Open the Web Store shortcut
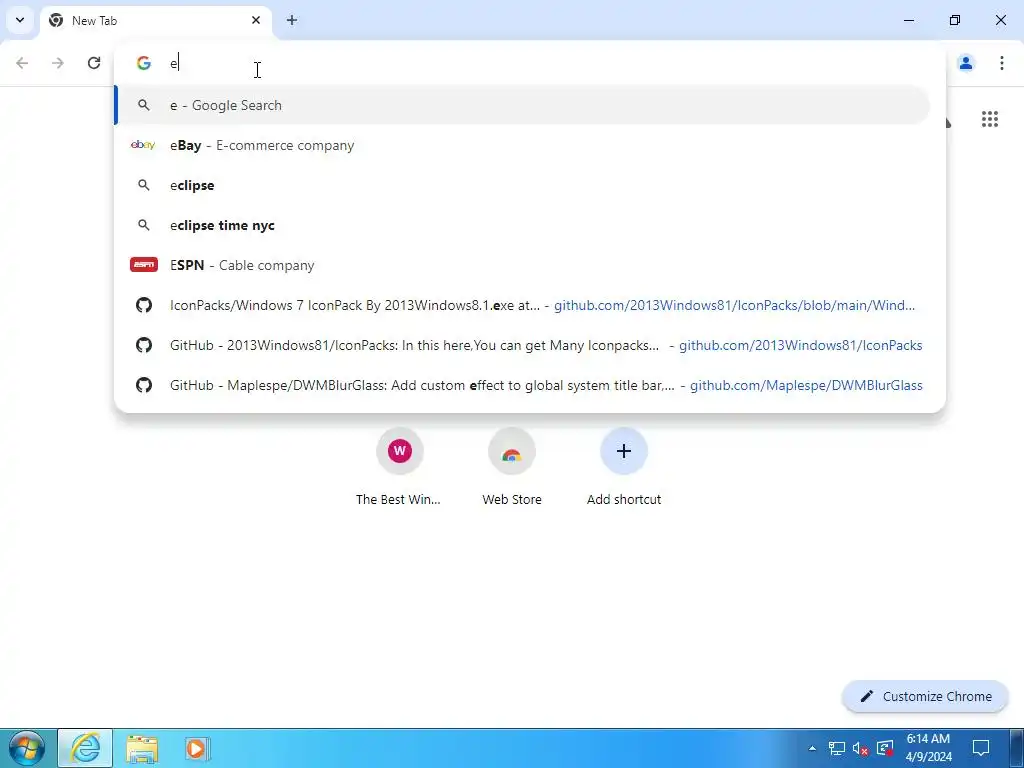This screenshot has height=768, width=1024. pos(512,468)
